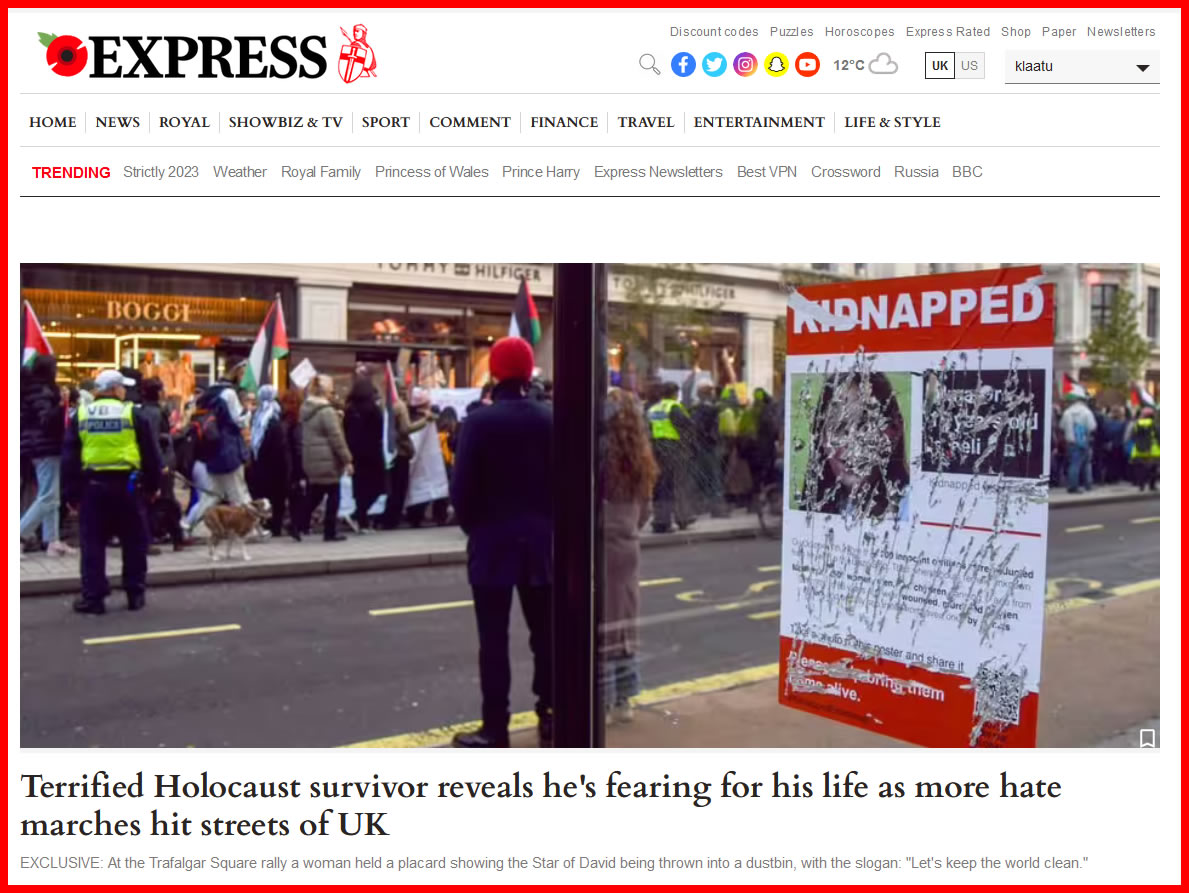Open the Strictly 2023 trending link
The height and width of the screenshot is (893, 1189).
tap(161, 172)
